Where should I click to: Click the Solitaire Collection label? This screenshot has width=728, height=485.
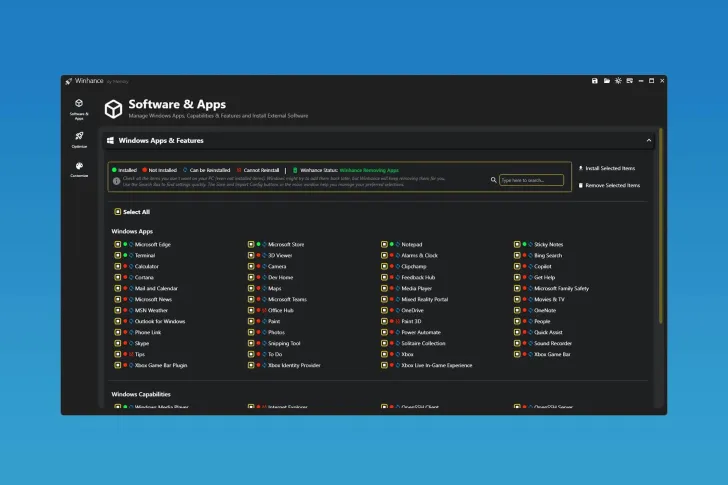[423, 343]
